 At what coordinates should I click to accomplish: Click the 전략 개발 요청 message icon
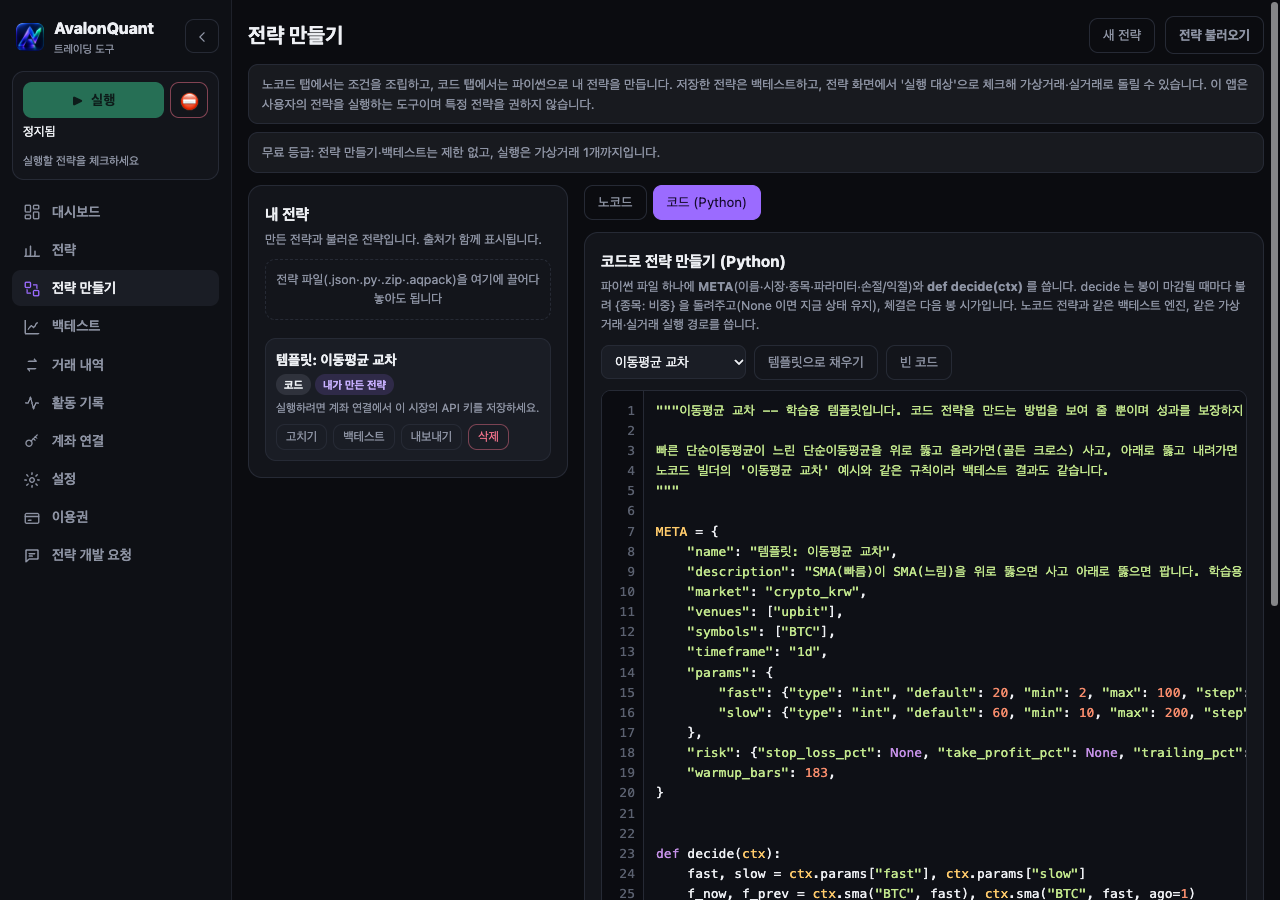32,555
